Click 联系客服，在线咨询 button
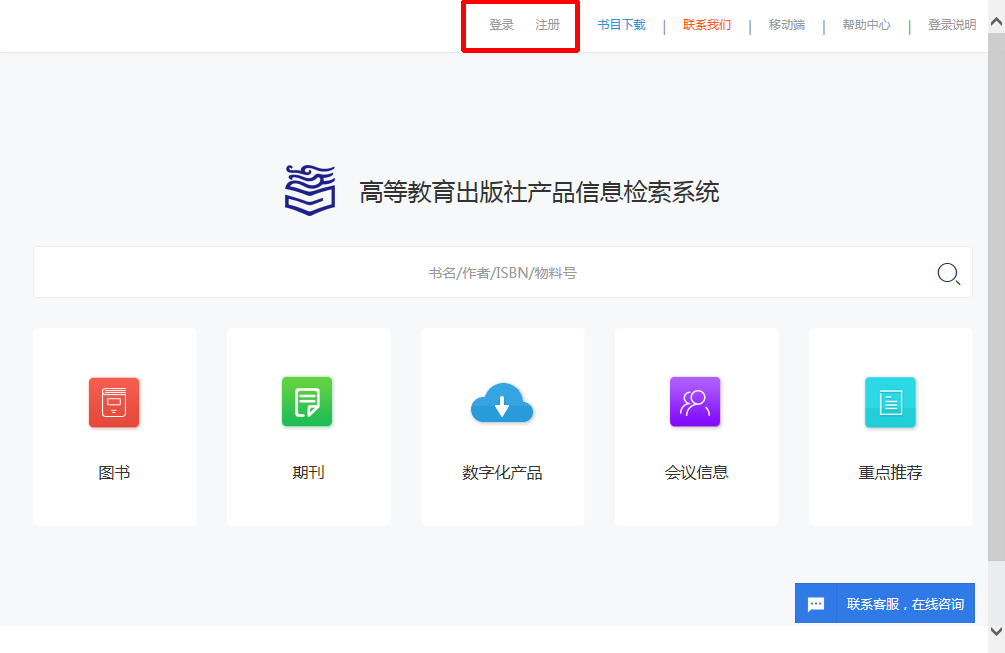Screen dimensions: 1005x653 (x=885, y=603)
